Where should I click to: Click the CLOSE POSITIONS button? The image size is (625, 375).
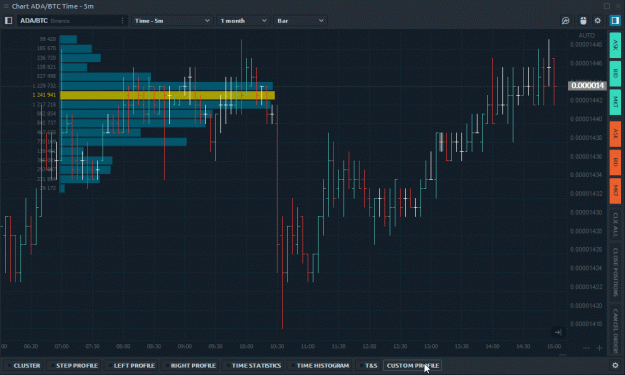pyautogui.click(x=615, y=272)
